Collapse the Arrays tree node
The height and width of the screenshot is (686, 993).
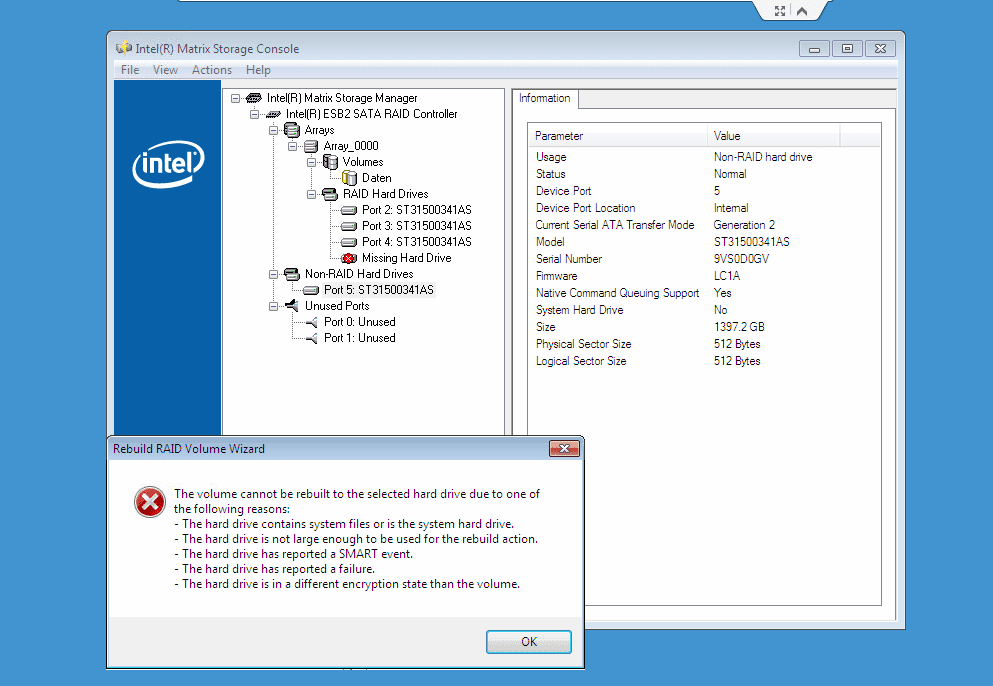coord(274,130)
